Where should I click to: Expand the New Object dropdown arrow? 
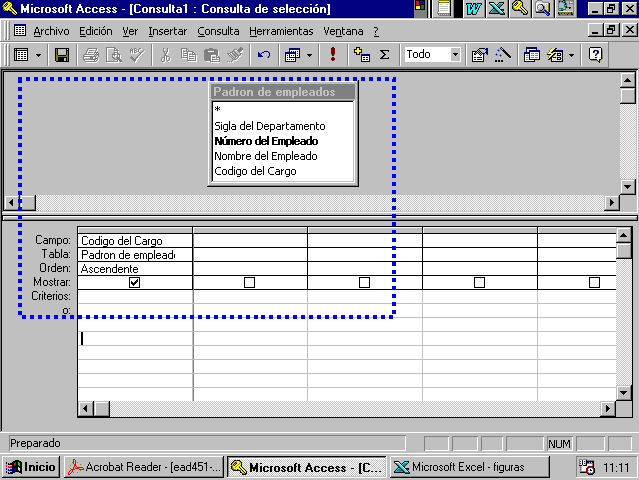pyautogui.click(x=571, y=55)
